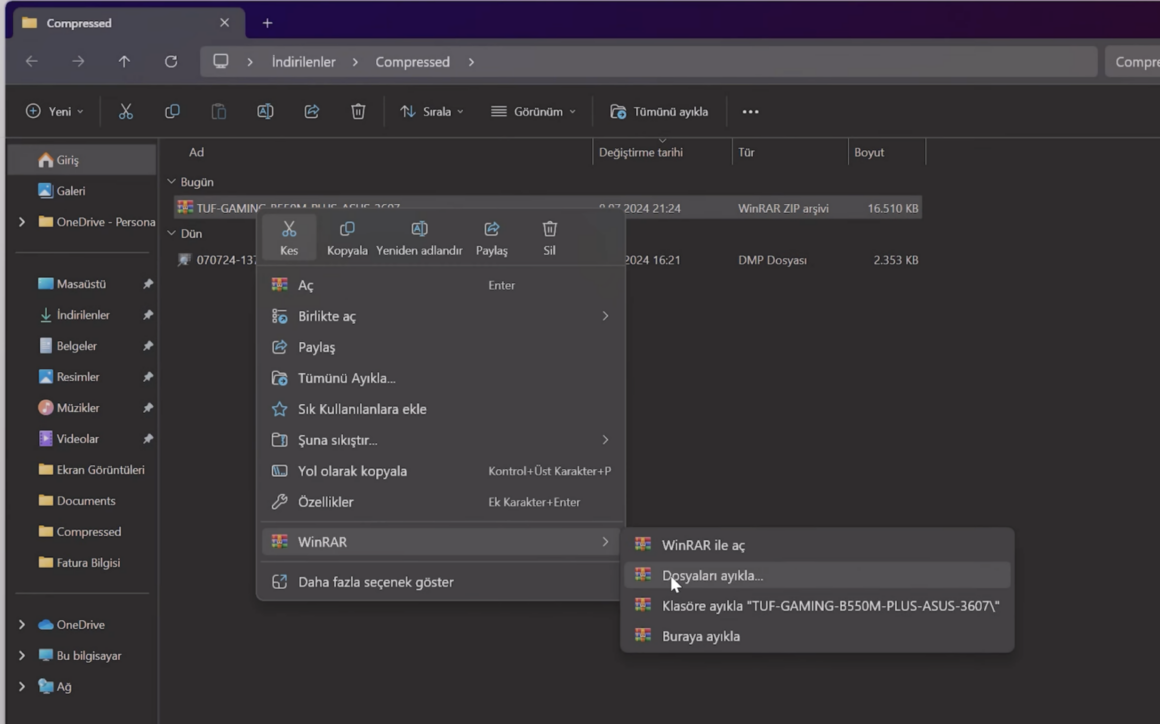The height and width of the screenshot is (724, 1160).
Task: Click the Yeni new item button
Action: [55, 112]
